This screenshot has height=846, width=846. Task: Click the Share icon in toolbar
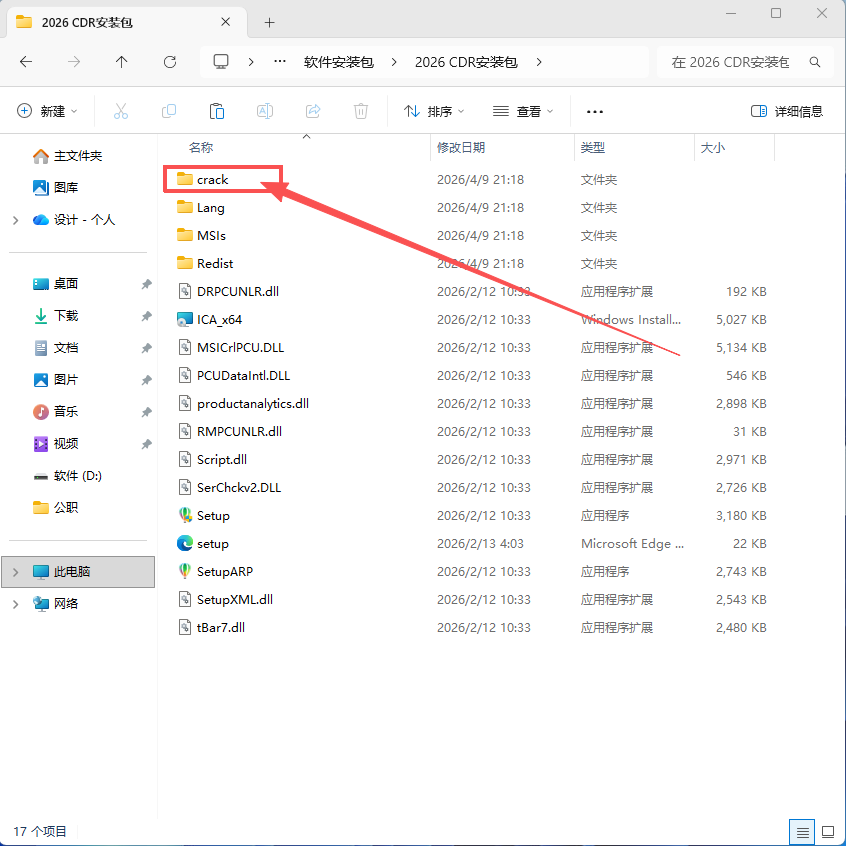pyautogui.click(x=313, y=111)
